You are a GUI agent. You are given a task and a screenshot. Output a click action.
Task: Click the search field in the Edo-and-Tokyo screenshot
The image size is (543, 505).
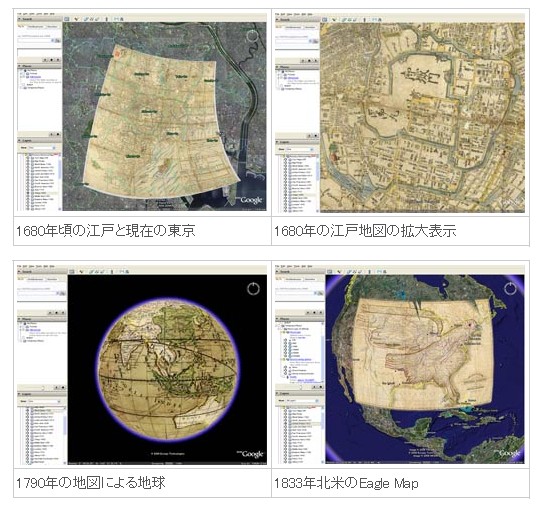pyautogui.click(x=36, y=41)
